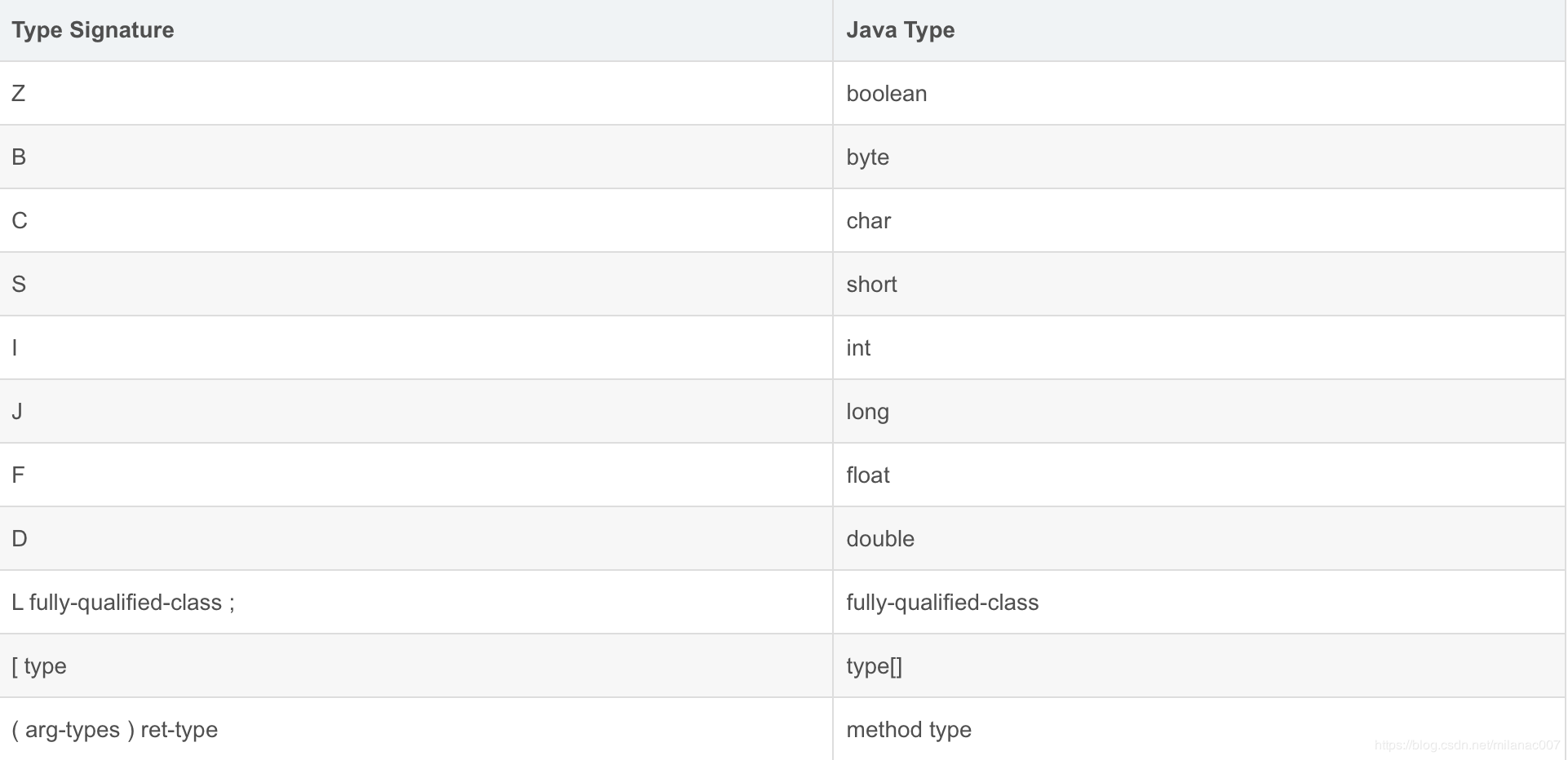Screen dimensions: 1568x760
Task: Click the "char" cell in the table
Action: click(x=868, y=221)
